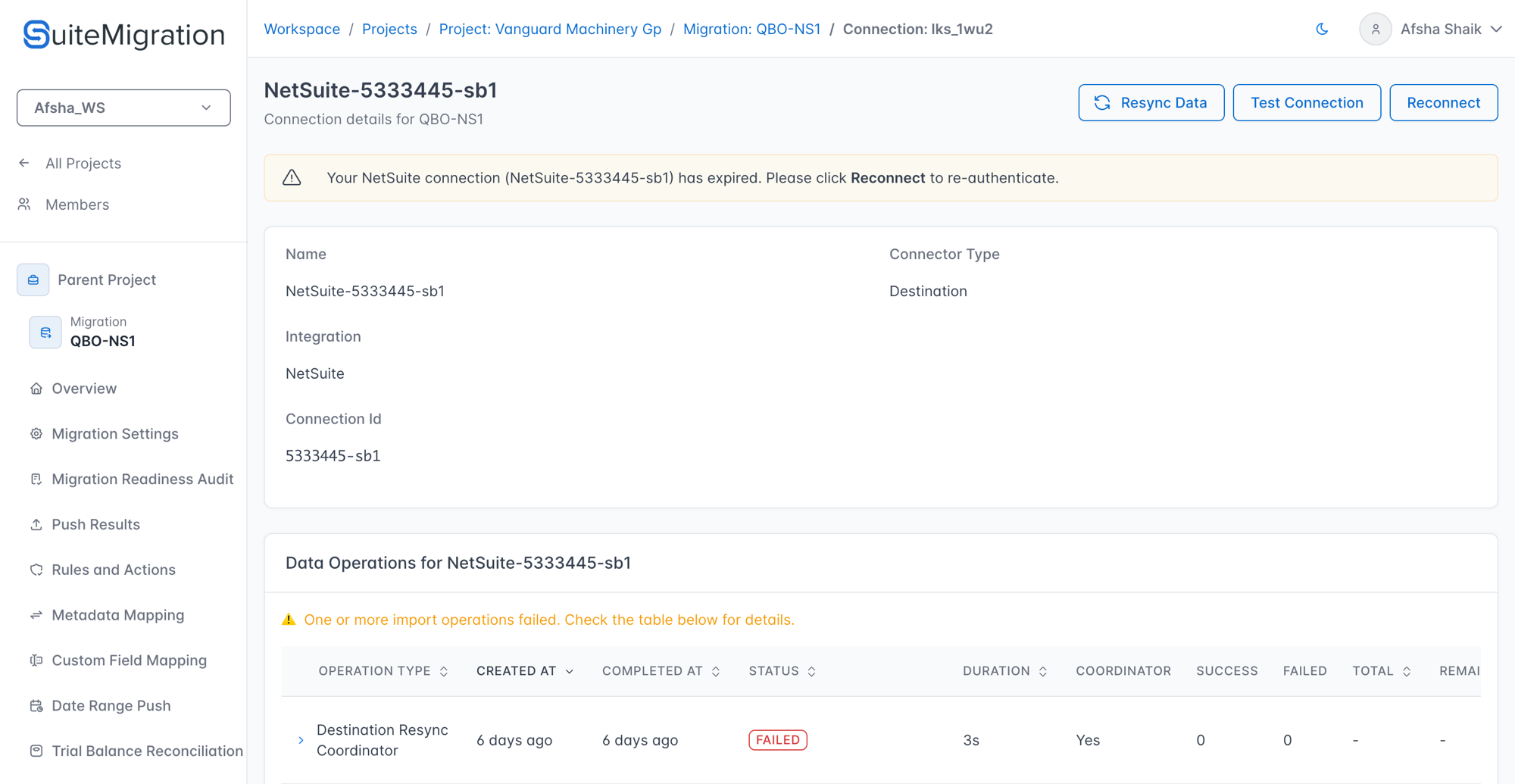Click the Overview home icon
Image resolution: width=1515 pixels, height=784 pixels.
pyautogui.click(x=36, y=389)
